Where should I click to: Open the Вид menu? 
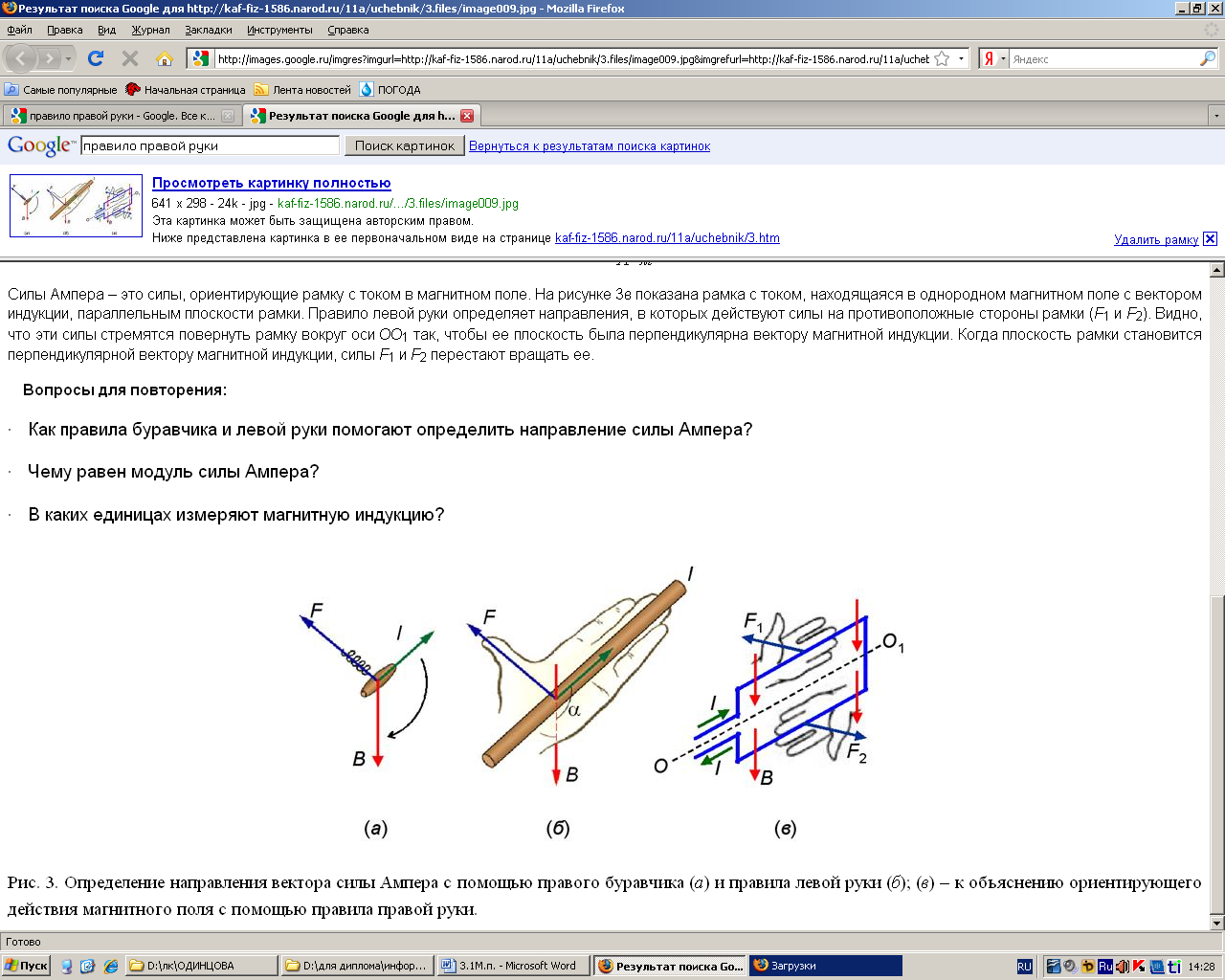tap(106, 30)
